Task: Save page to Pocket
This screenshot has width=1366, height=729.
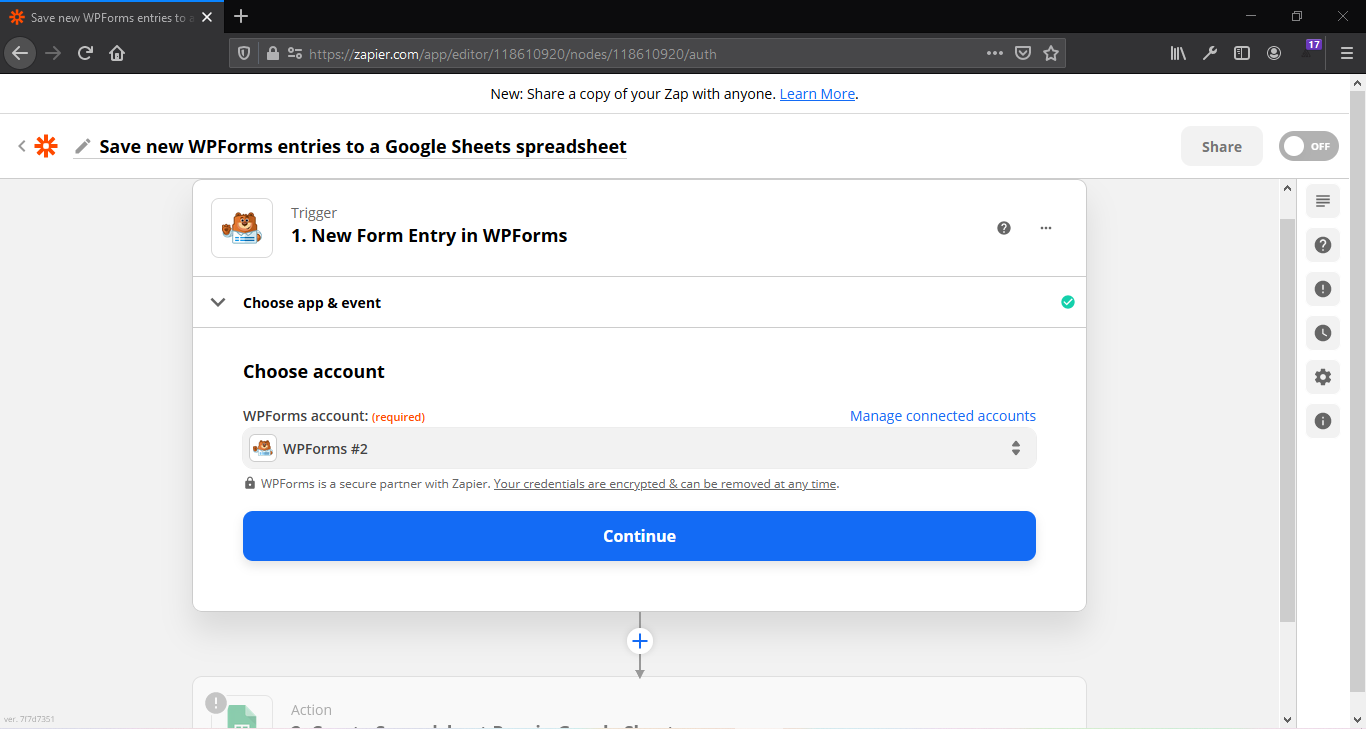Action: (x=1023, y=53)
